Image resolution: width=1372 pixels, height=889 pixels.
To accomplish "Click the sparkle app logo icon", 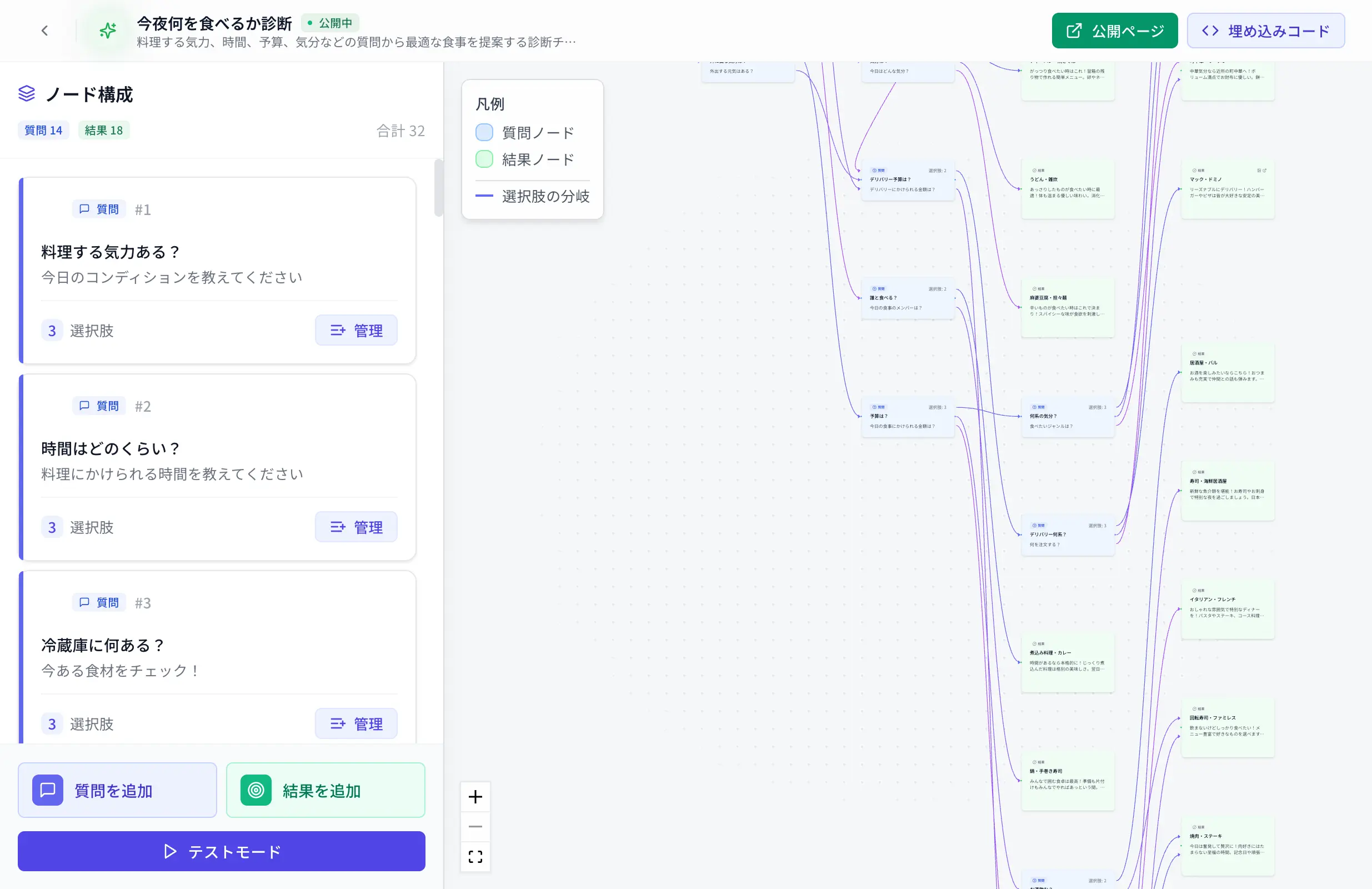I will point(107,31).
